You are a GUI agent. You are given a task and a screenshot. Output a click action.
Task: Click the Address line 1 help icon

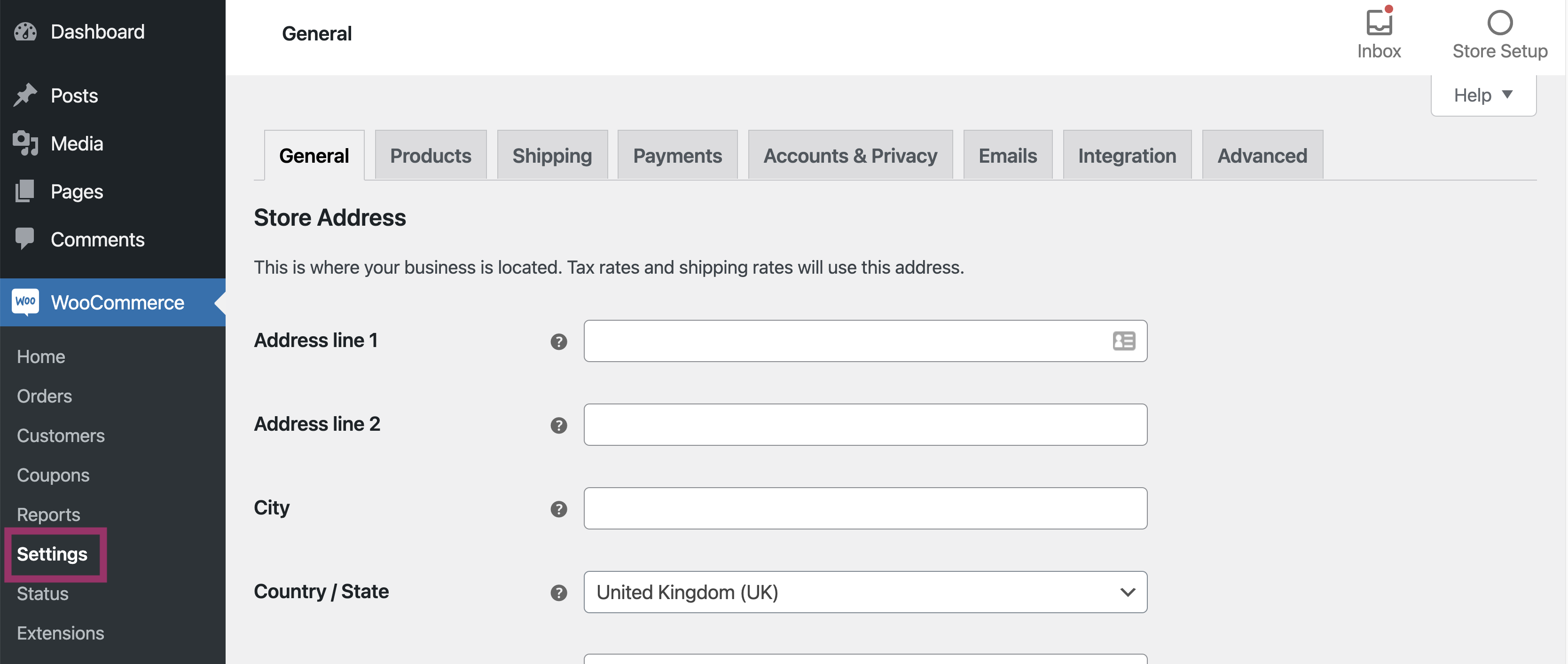click(x=558, y=342)
